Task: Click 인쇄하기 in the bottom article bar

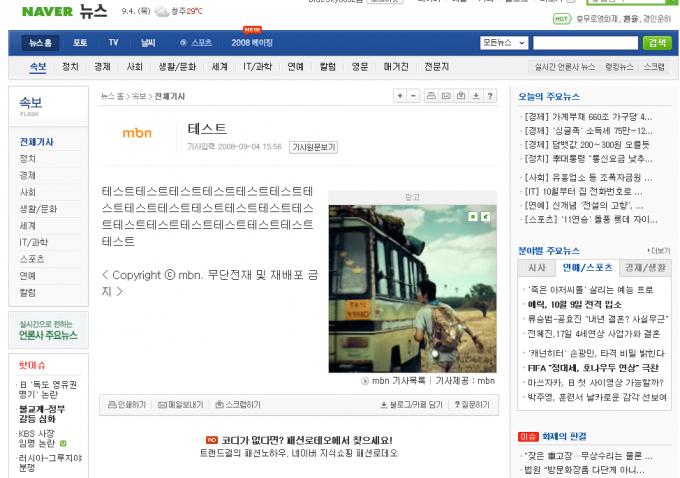Action: click(127, 405)
